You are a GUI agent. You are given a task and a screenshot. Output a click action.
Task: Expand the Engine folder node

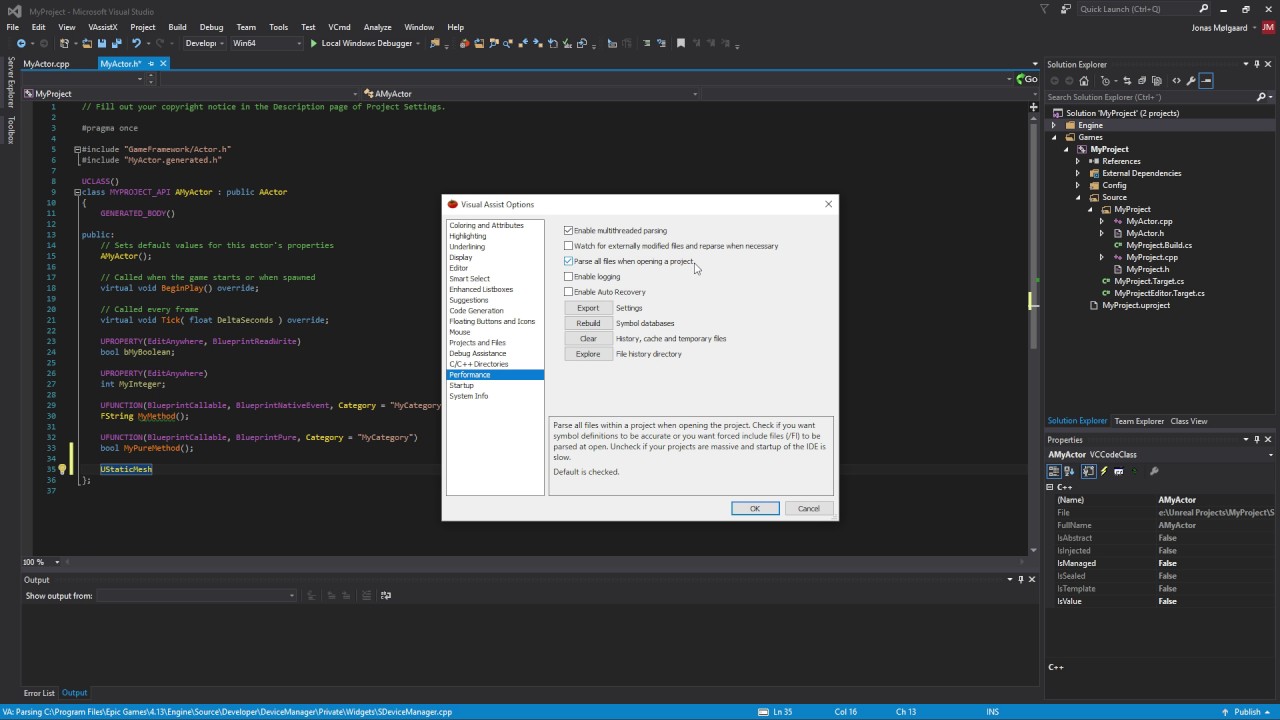tap(1053, 125)
